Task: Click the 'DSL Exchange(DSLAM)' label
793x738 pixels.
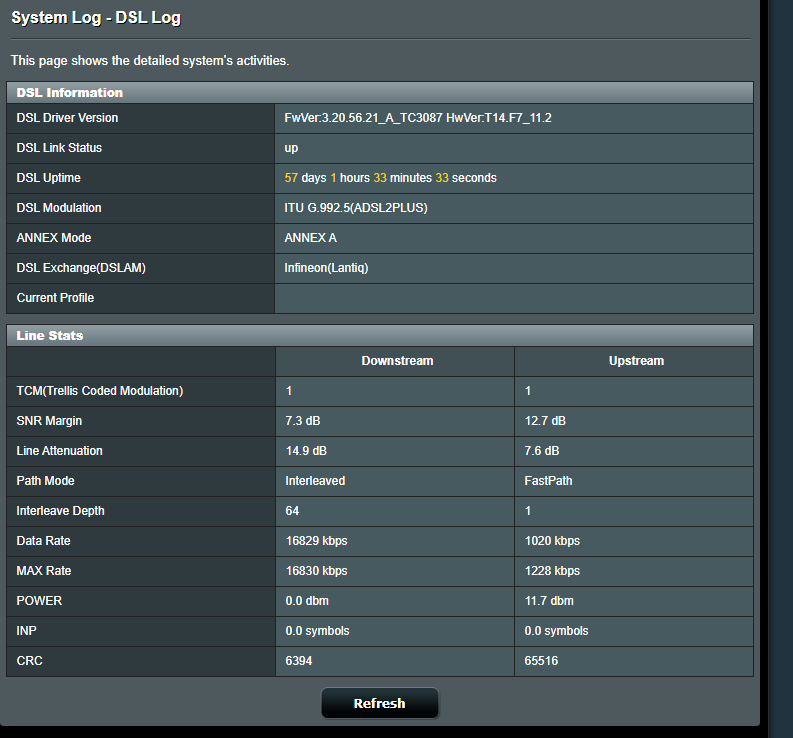Action: coord(81,268)
